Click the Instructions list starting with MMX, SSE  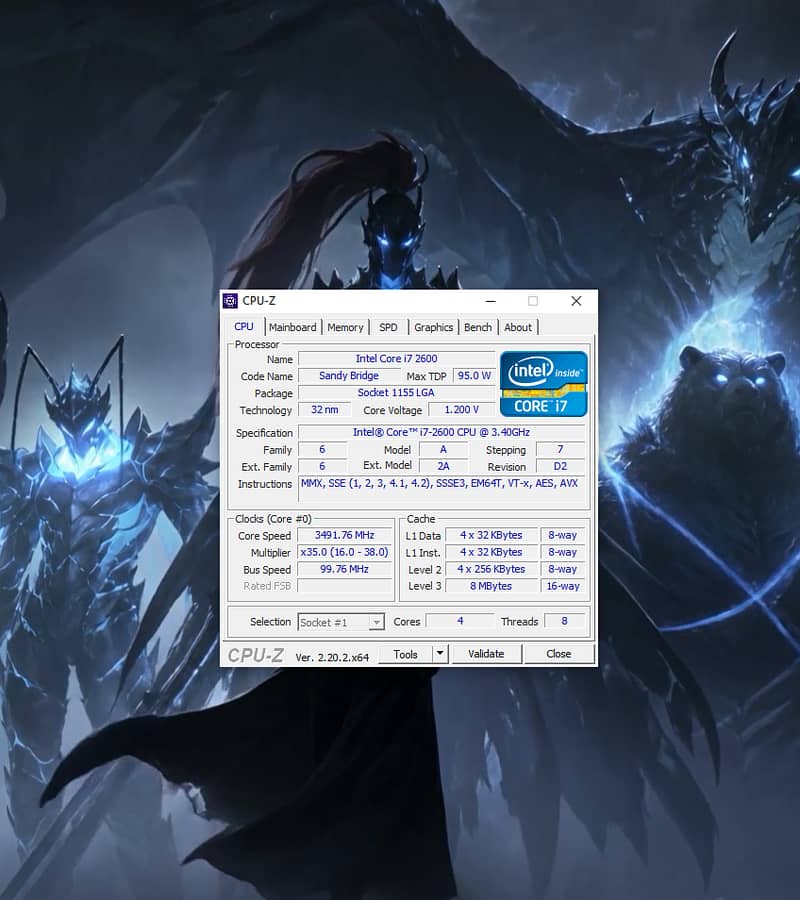pyautogui.click(x=441, y=490)
